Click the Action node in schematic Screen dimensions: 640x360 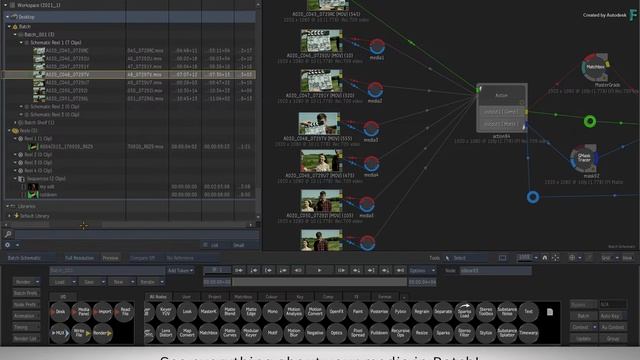point(502,108)
